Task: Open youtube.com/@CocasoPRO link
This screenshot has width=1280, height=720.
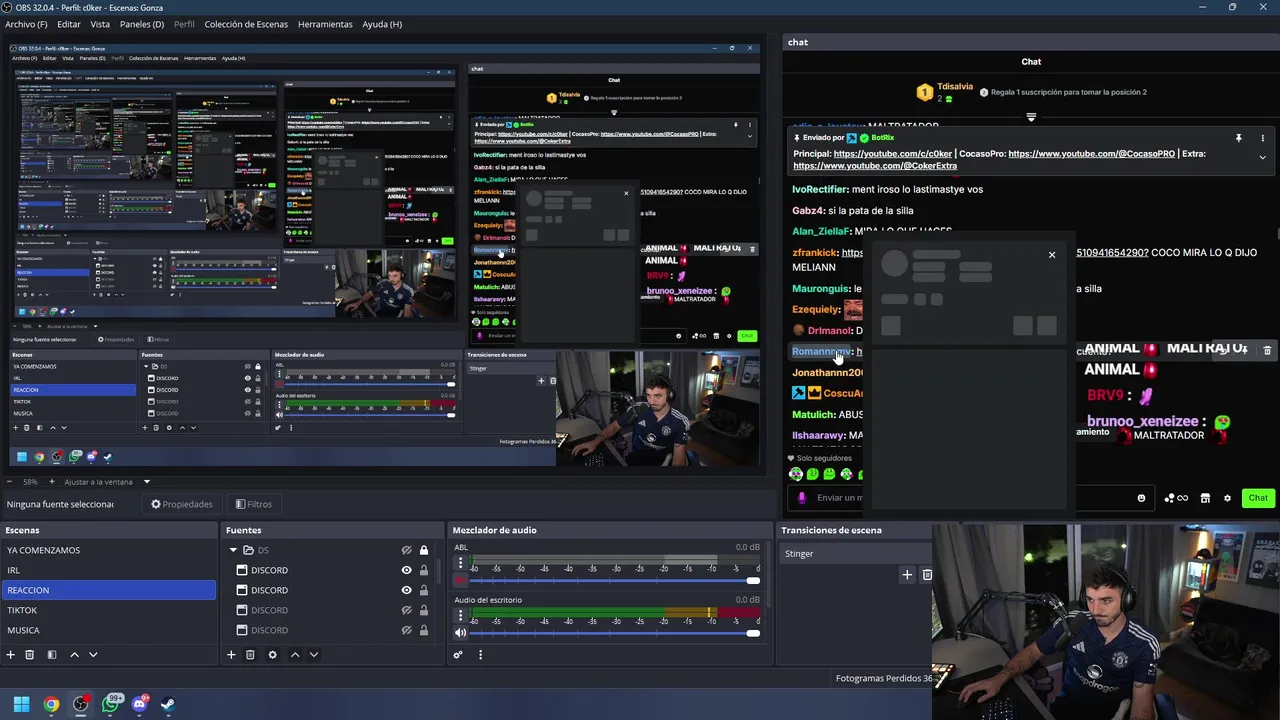Action: 1091,154
